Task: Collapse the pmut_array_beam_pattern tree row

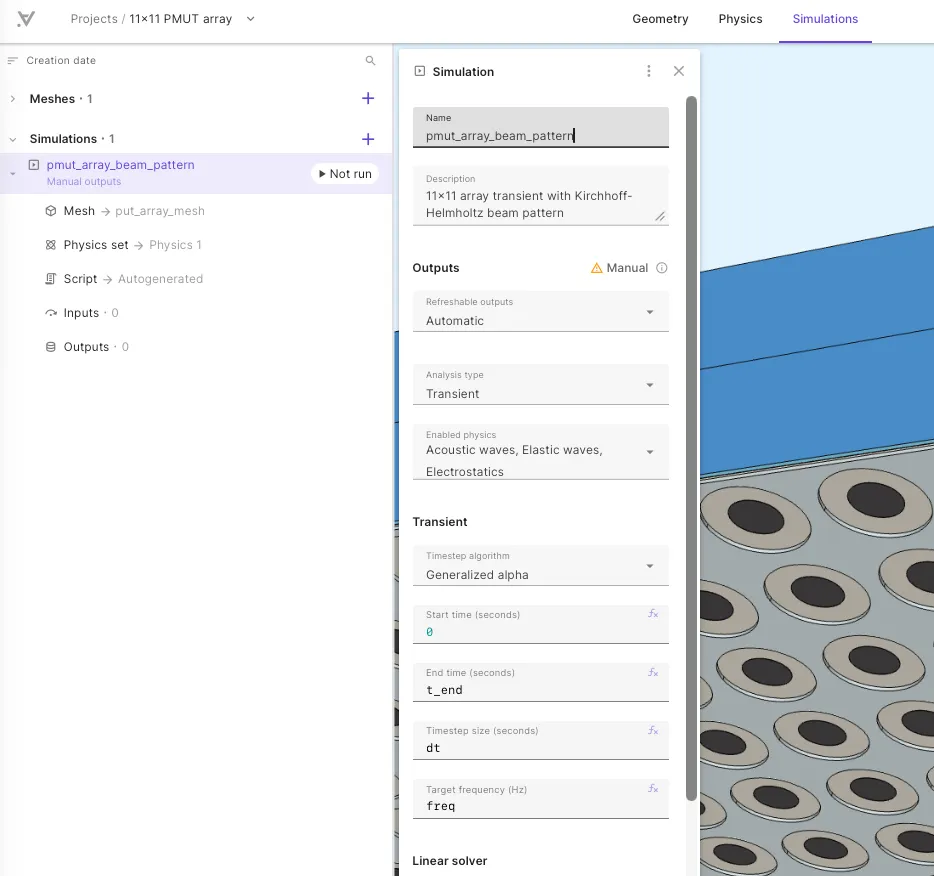Action: (x=13, y=174)
